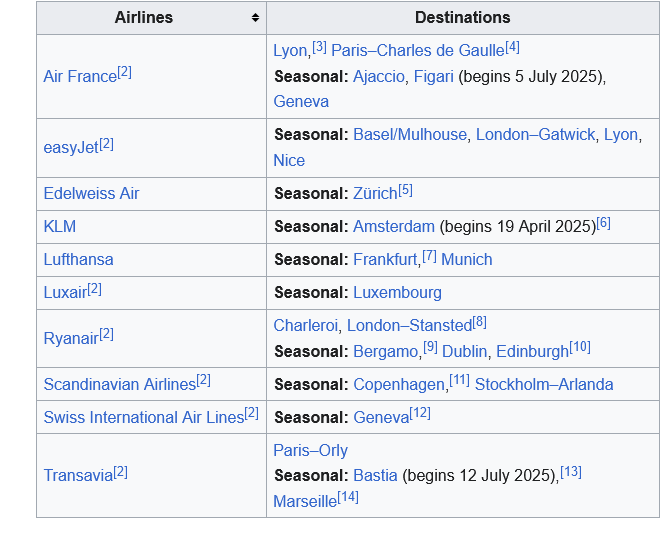Jump to citation 8 after London–Stansted
This screenshot has width=671, height=534.
click(x=480, y=322)
